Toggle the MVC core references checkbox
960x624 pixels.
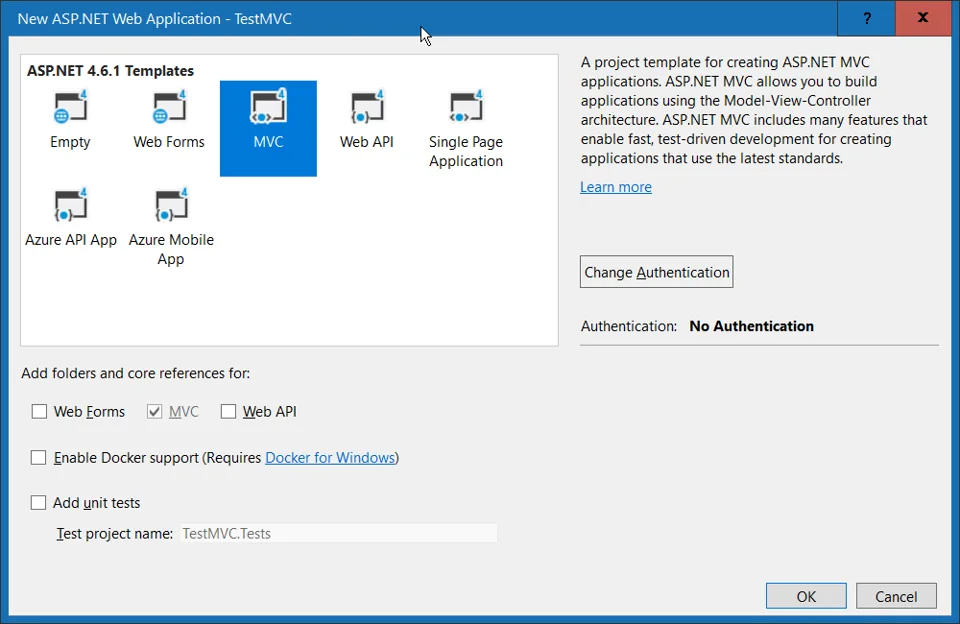click(154, 412)
